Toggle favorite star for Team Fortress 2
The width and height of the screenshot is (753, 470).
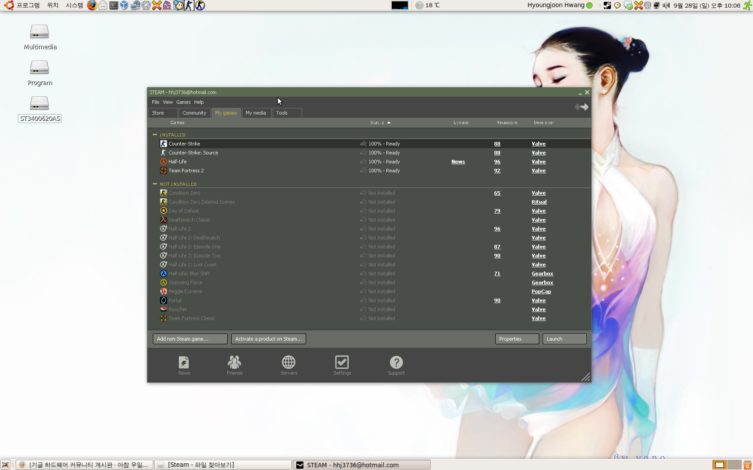coord(363,170)
